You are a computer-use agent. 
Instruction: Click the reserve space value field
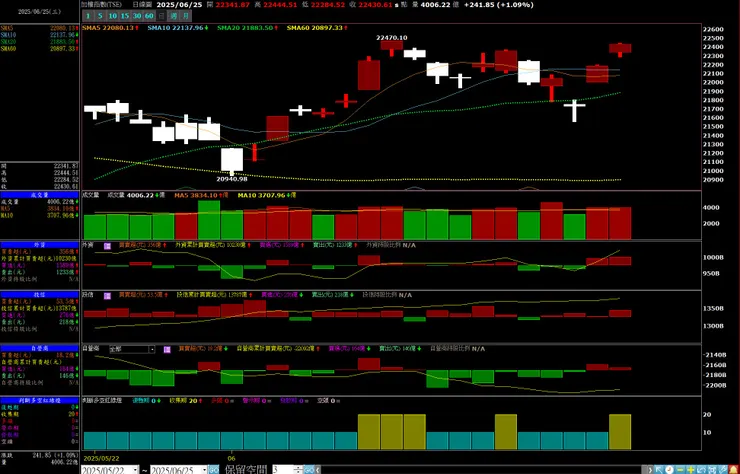point(283,470)
